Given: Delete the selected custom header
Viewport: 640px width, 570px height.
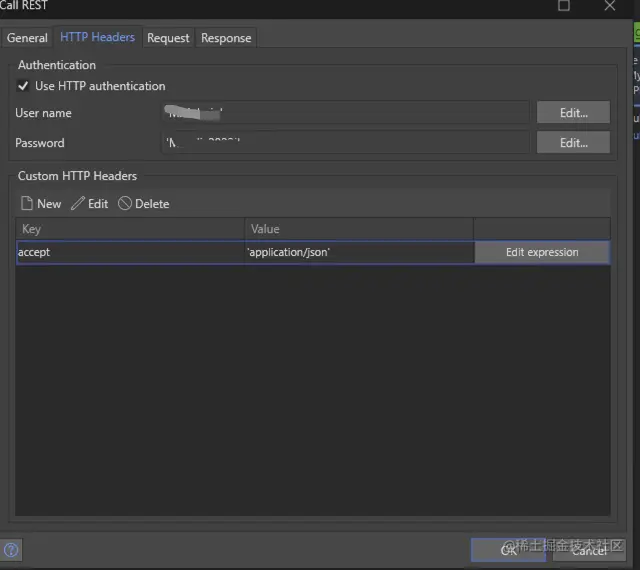Looking at the screenshot, I should (144, 203).
